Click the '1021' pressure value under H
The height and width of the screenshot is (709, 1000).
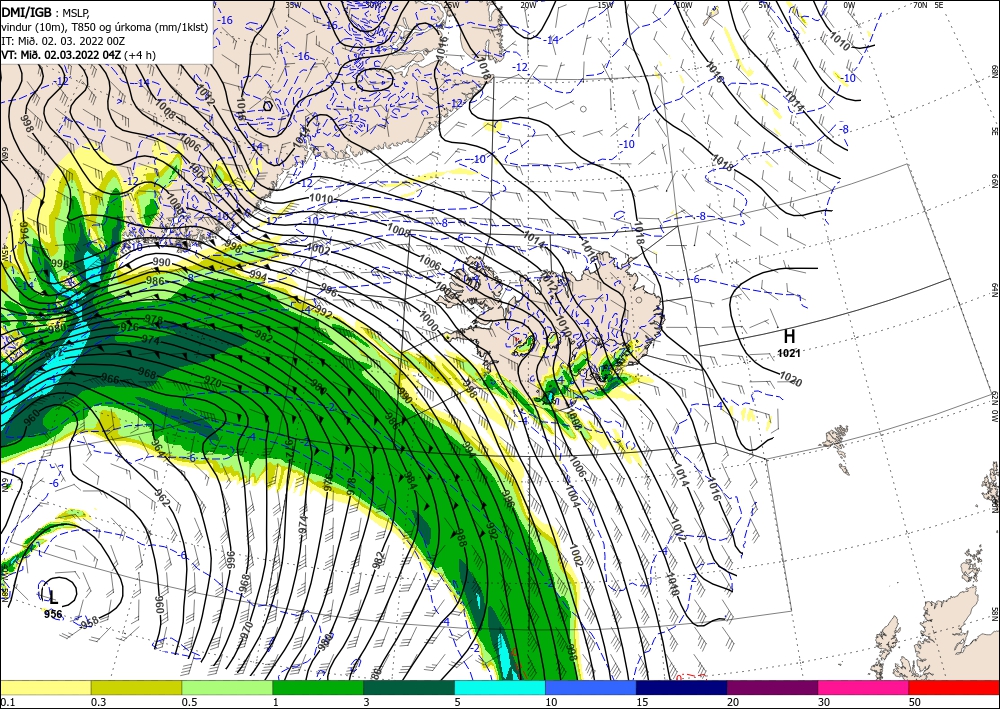(x=789, y=353)
